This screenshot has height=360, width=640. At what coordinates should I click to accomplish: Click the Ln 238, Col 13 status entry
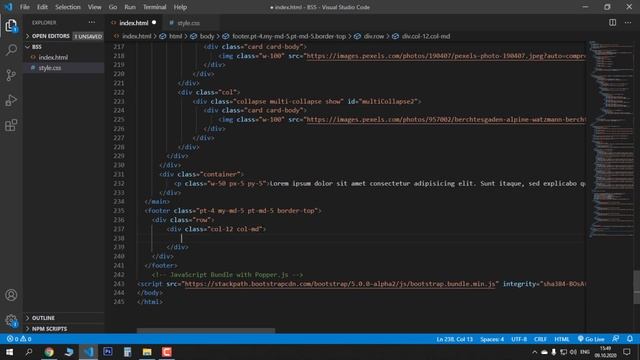pos(454,339)
